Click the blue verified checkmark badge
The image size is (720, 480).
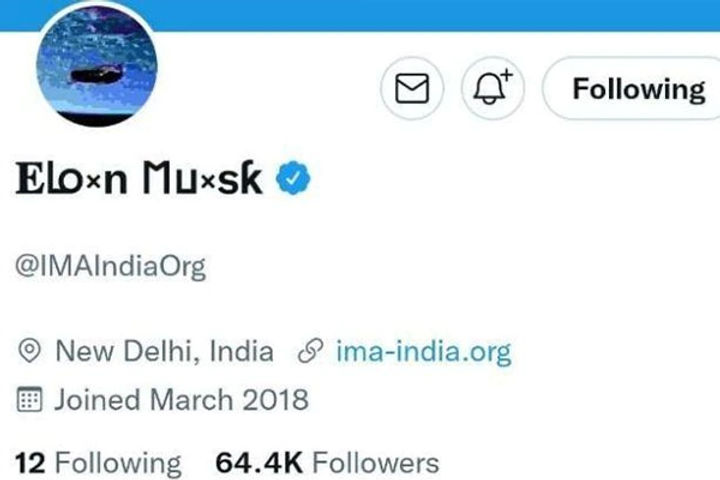(x=294, y=179)
